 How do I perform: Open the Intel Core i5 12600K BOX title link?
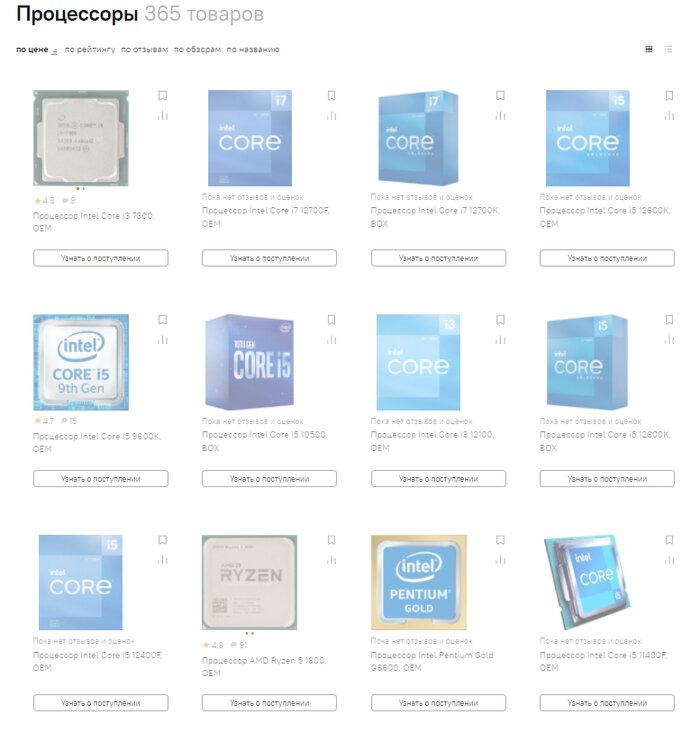[605, 441]
